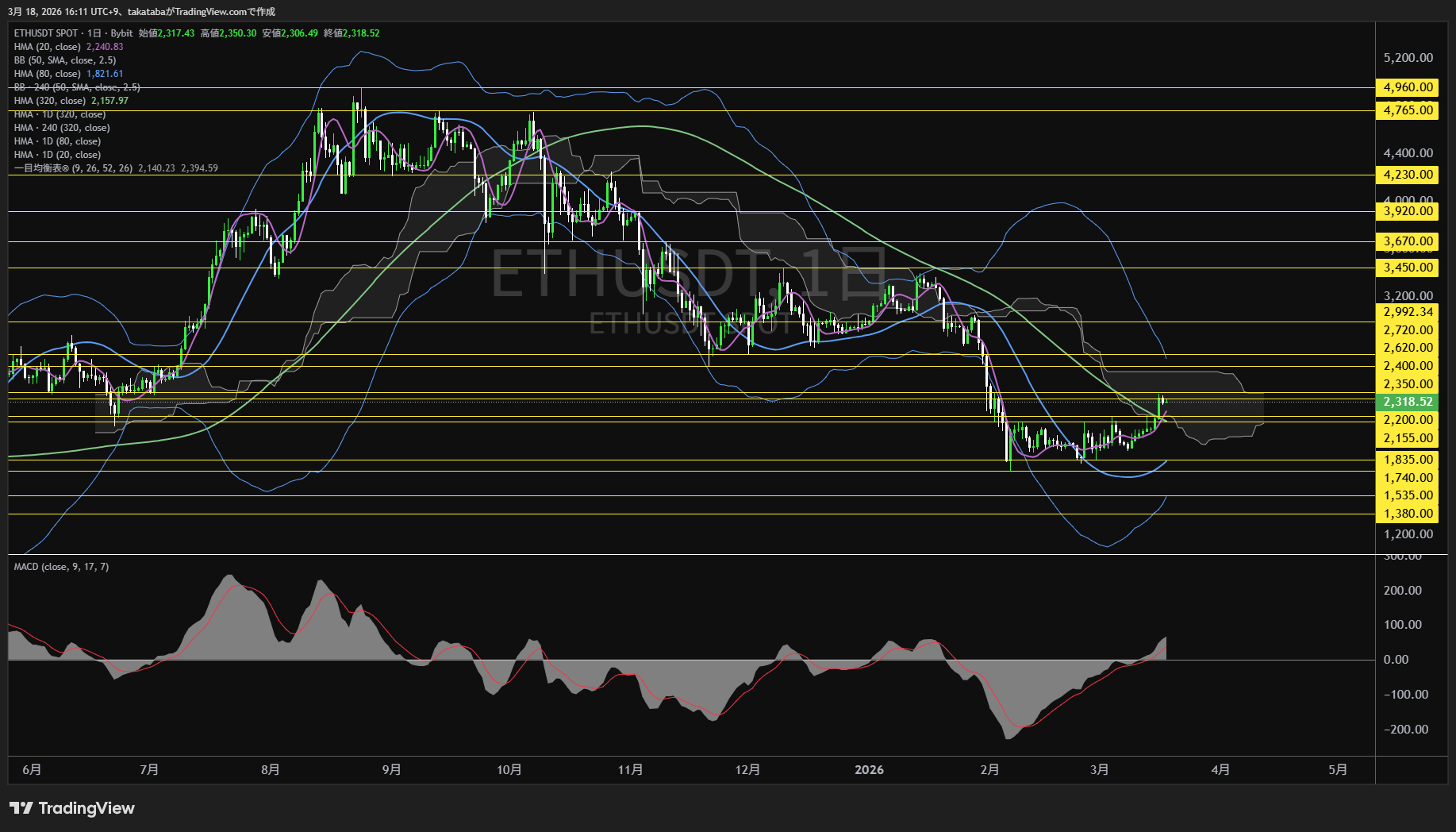Click the MACD 0.00 scale value
This screenshot has height=832, width=1456.
1396,660
